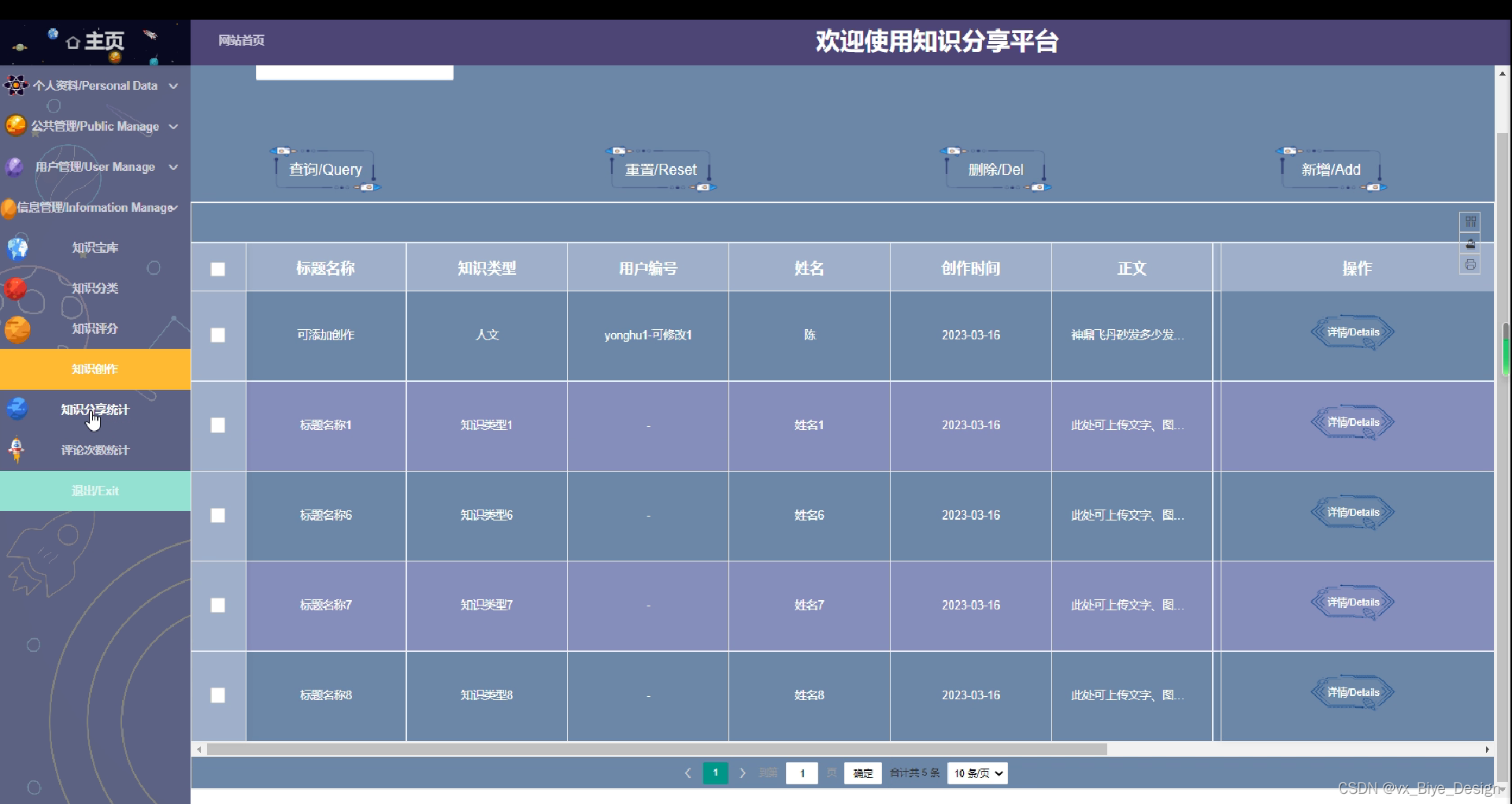Open Details for row 标题名称6
The width and height of the screenshot is (1512, 804).
[x=1353, y=513]
